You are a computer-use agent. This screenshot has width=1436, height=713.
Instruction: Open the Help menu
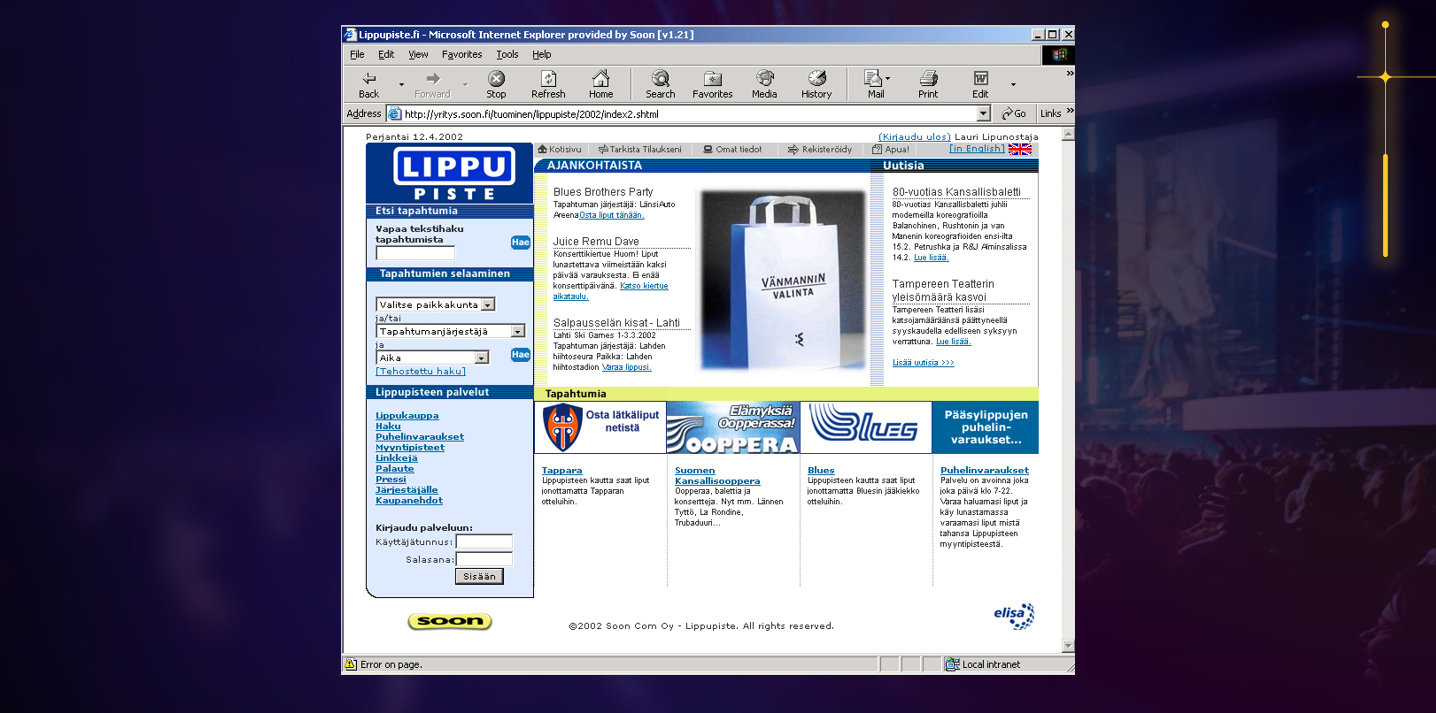(x=541, y=55)
